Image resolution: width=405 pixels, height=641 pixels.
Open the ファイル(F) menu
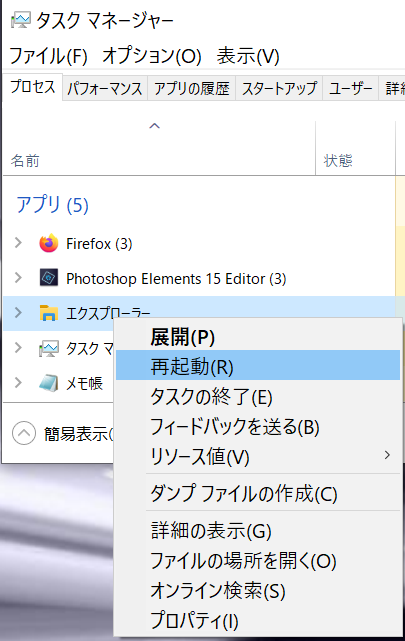tap(48, 56)
